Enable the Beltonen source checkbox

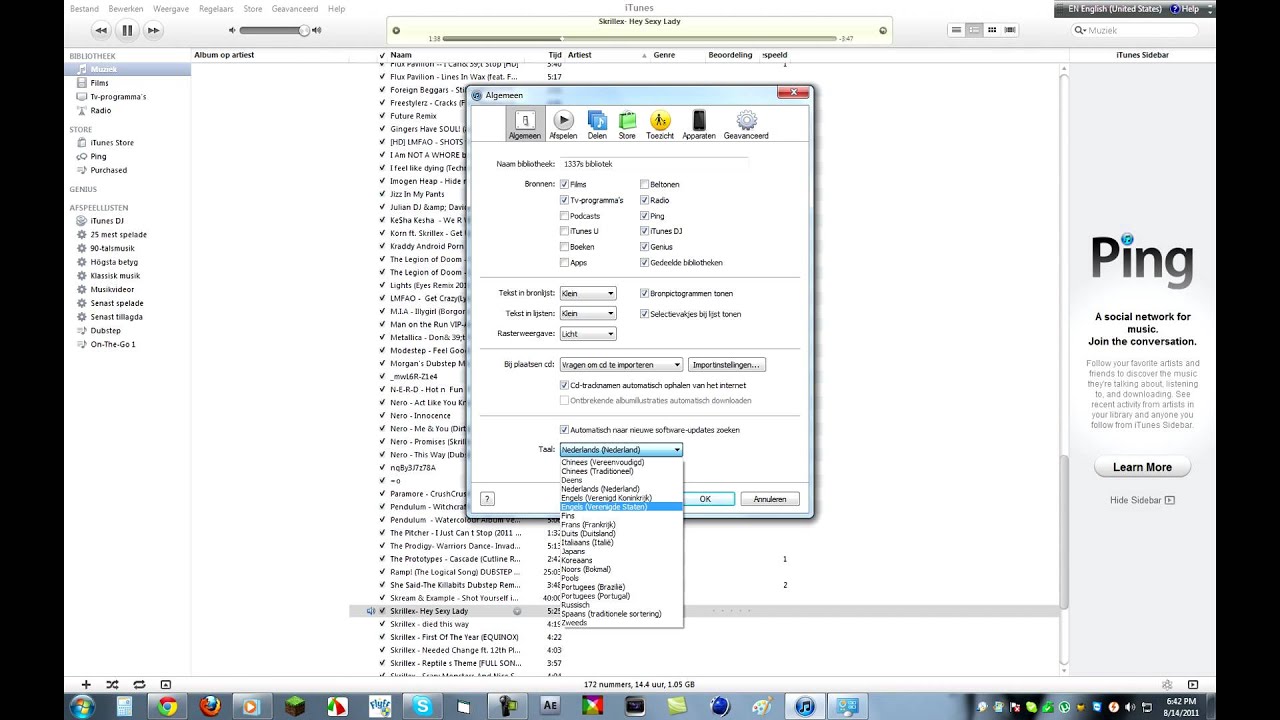644,185
